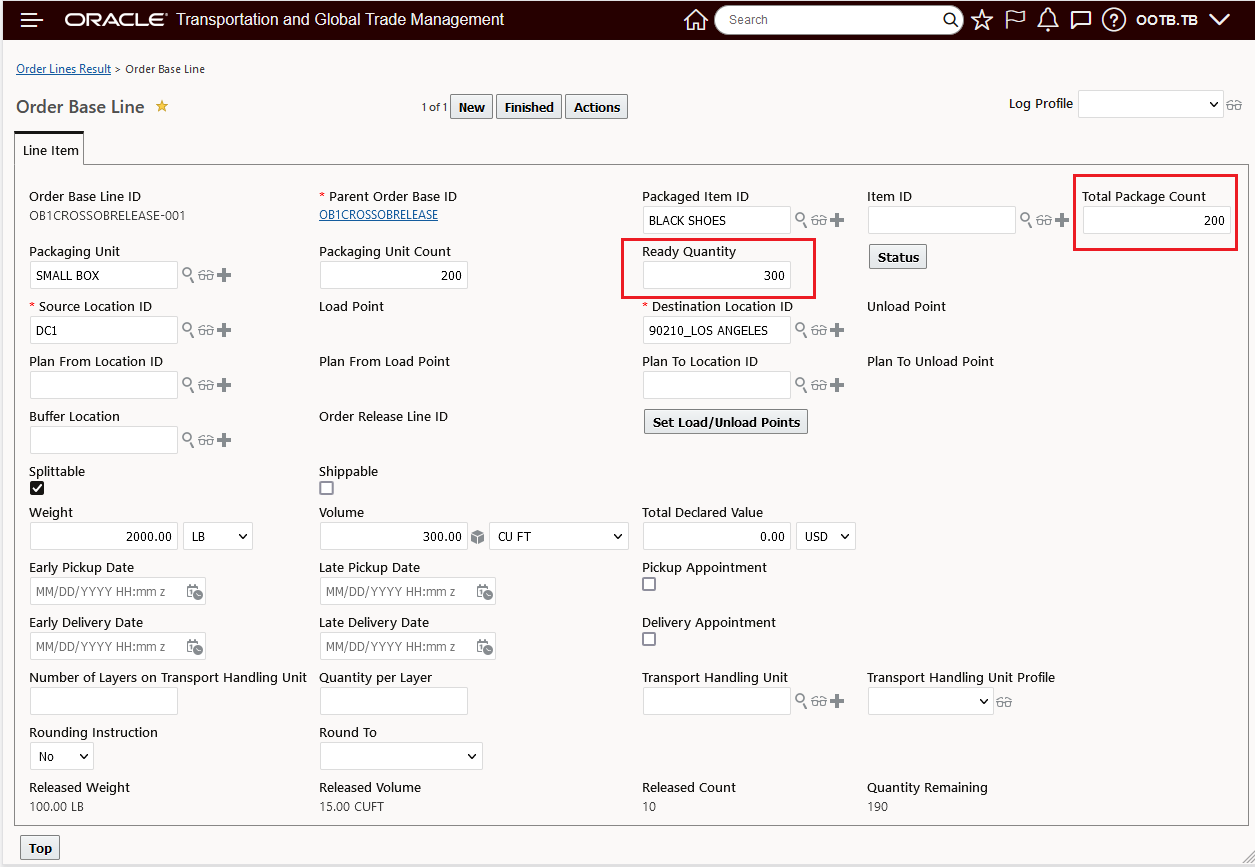Check the Shippable checkbox
1255x867 pixels.
point(326,489)
